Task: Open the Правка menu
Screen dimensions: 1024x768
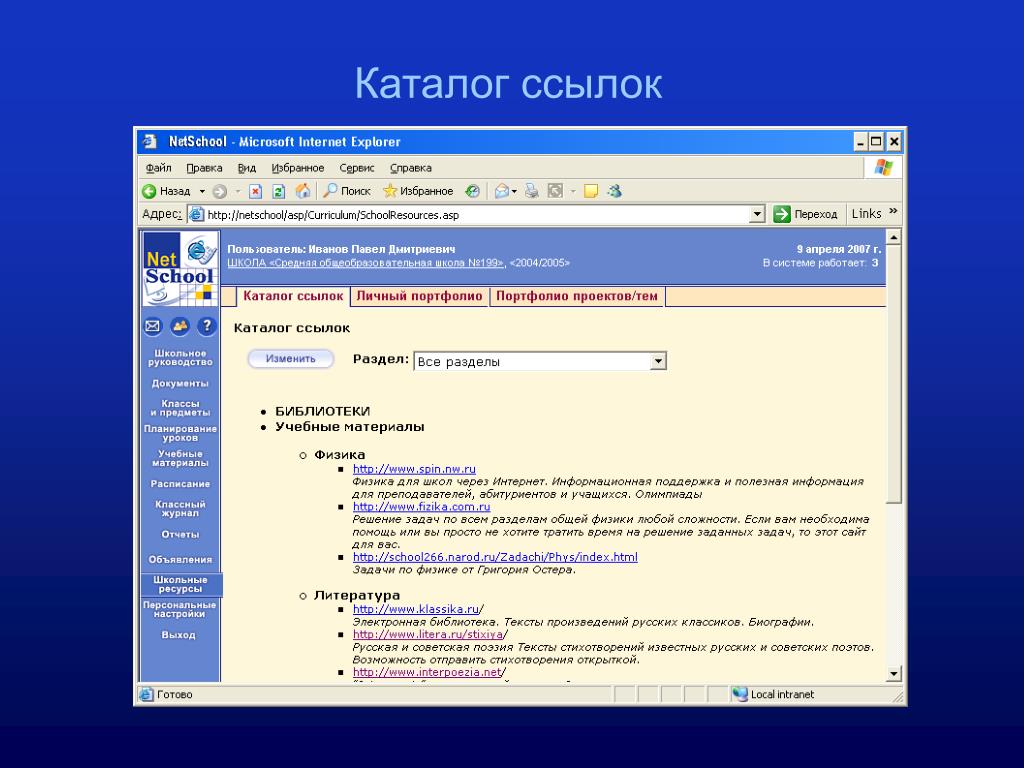Action: (204, 168)
